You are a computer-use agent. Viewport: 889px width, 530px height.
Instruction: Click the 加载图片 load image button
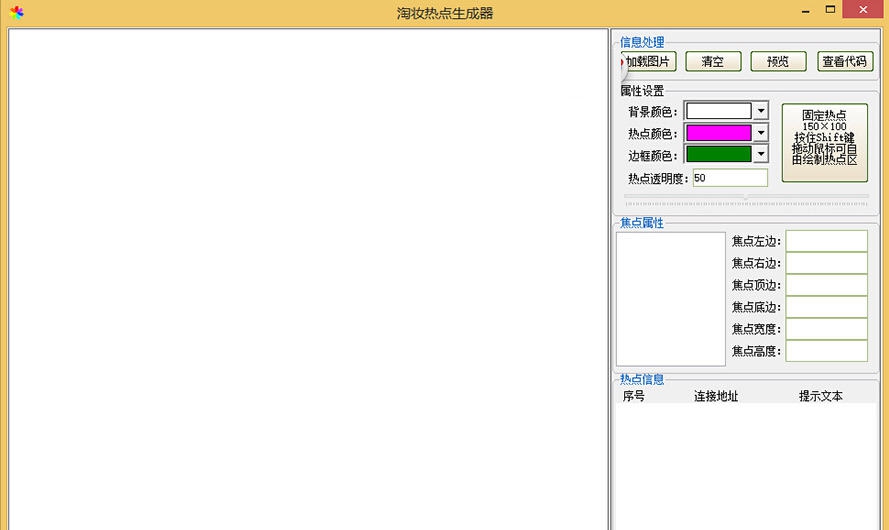coord(649,61)
